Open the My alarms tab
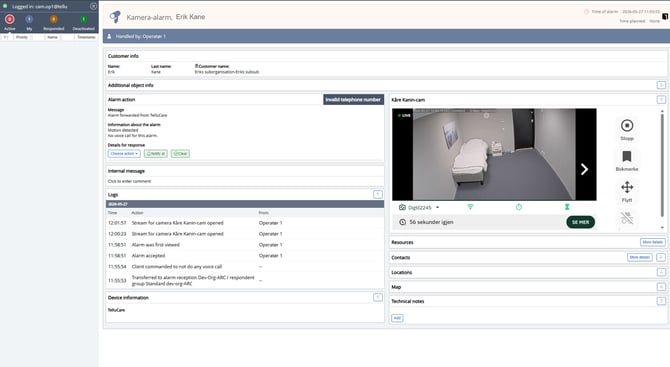 [29, 22]
